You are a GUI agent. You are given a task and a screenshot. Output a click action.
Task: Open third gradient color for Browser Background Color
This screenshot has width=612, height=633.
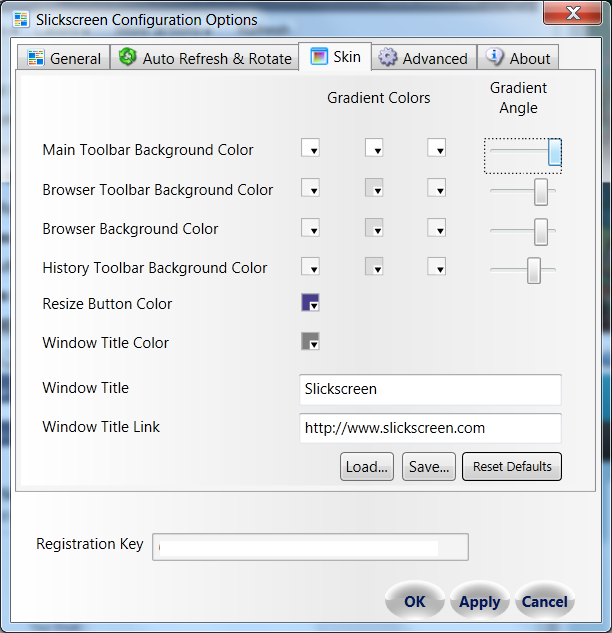pos(436,228)
